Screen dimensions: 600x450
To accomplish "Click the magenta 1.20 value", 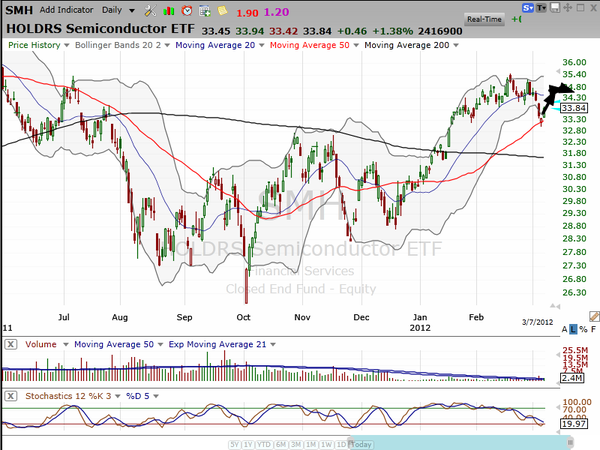I will 276,12.
